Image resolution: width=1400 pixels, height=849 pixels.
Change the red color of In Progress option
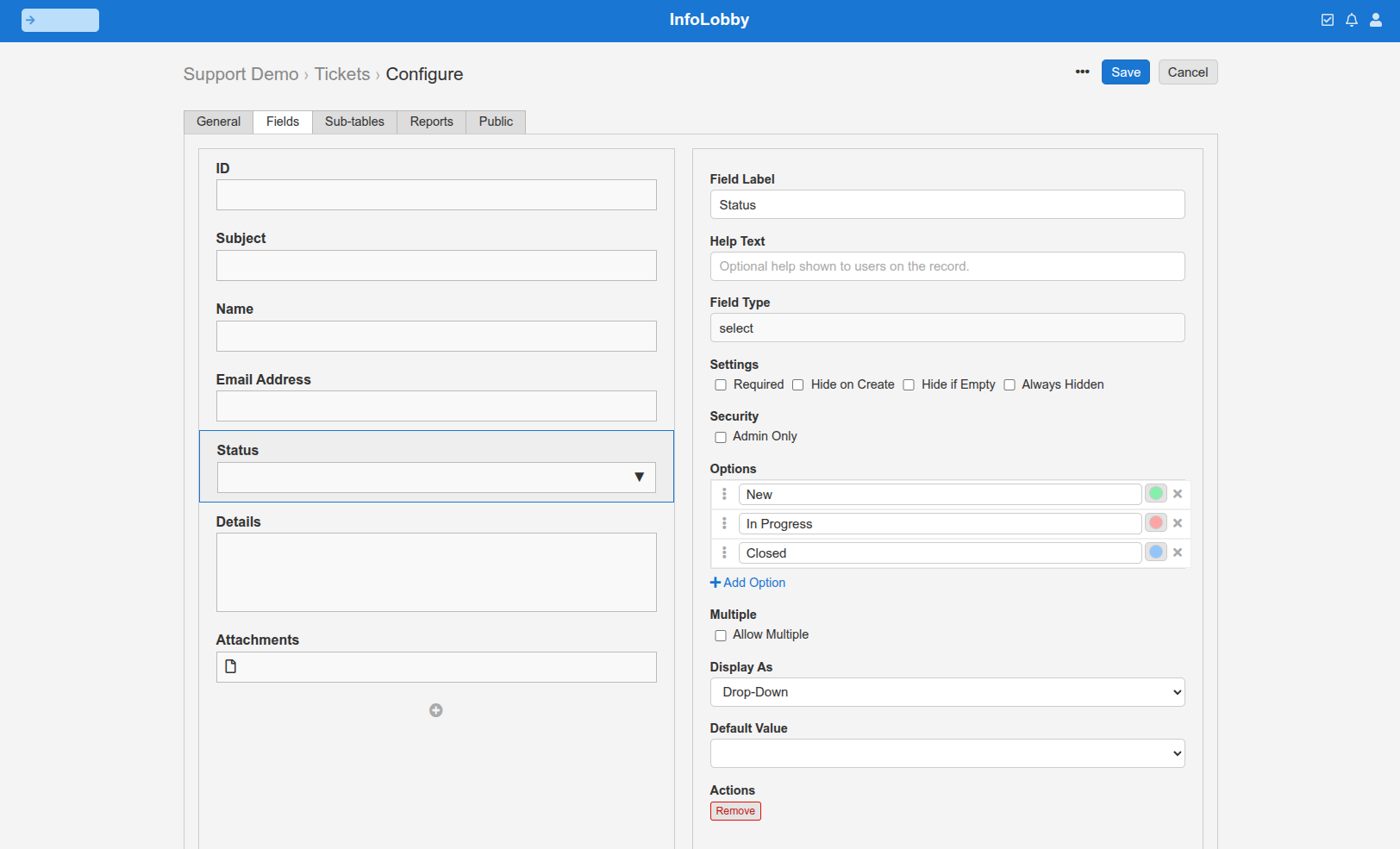[x=1156, y=522]
